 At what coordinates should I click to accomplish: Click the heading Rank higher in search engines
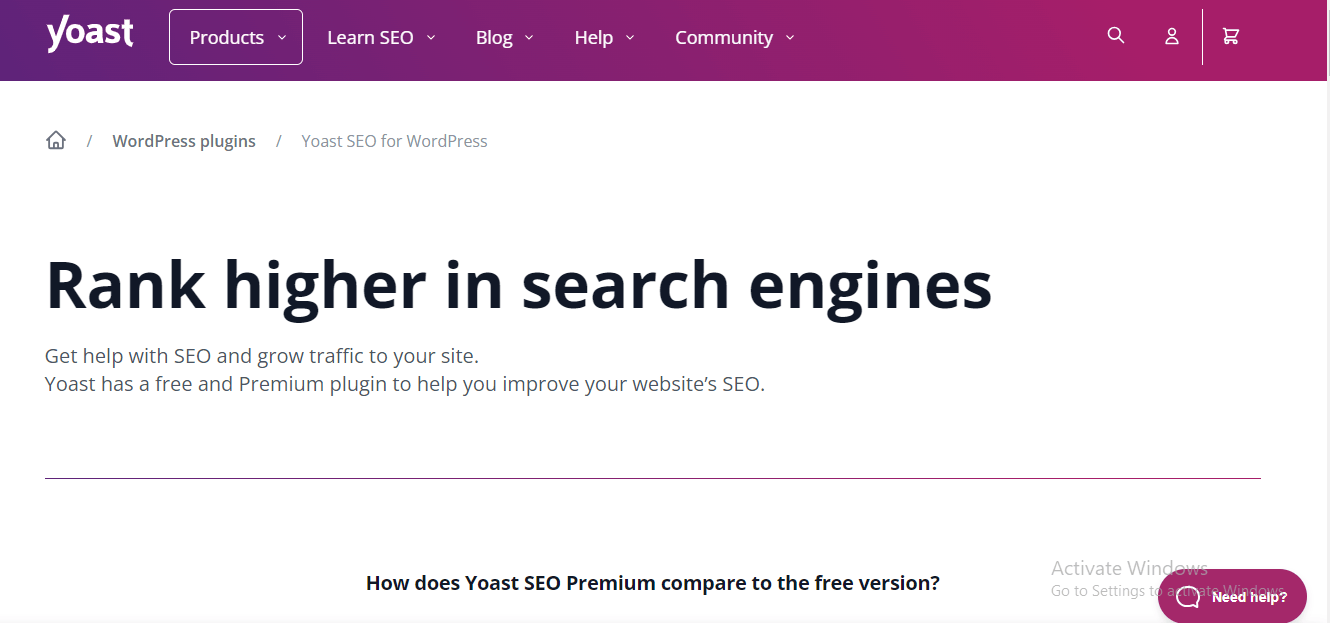click(x=518, y=285)
